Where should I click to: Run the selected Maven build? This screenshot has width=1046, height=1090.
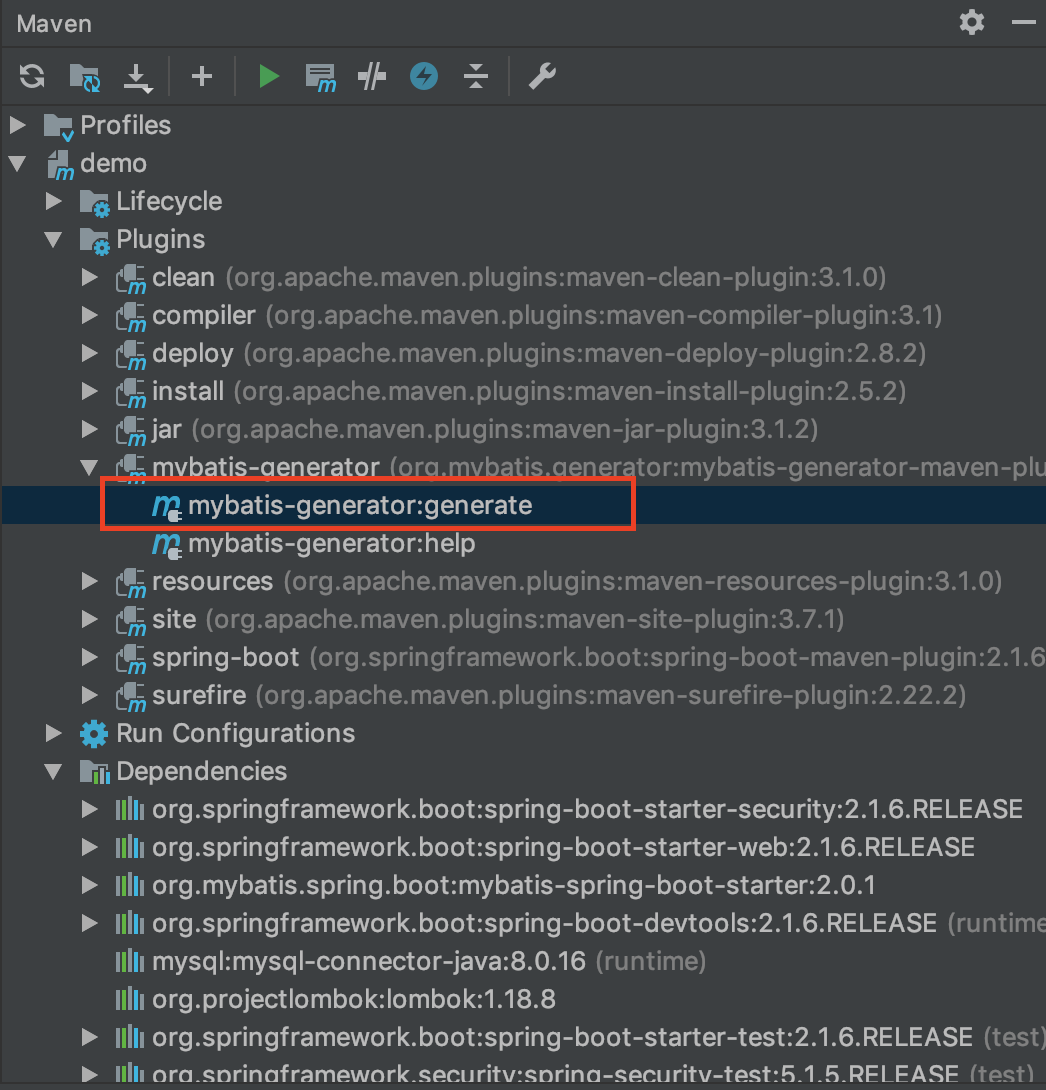click(268, 76)
